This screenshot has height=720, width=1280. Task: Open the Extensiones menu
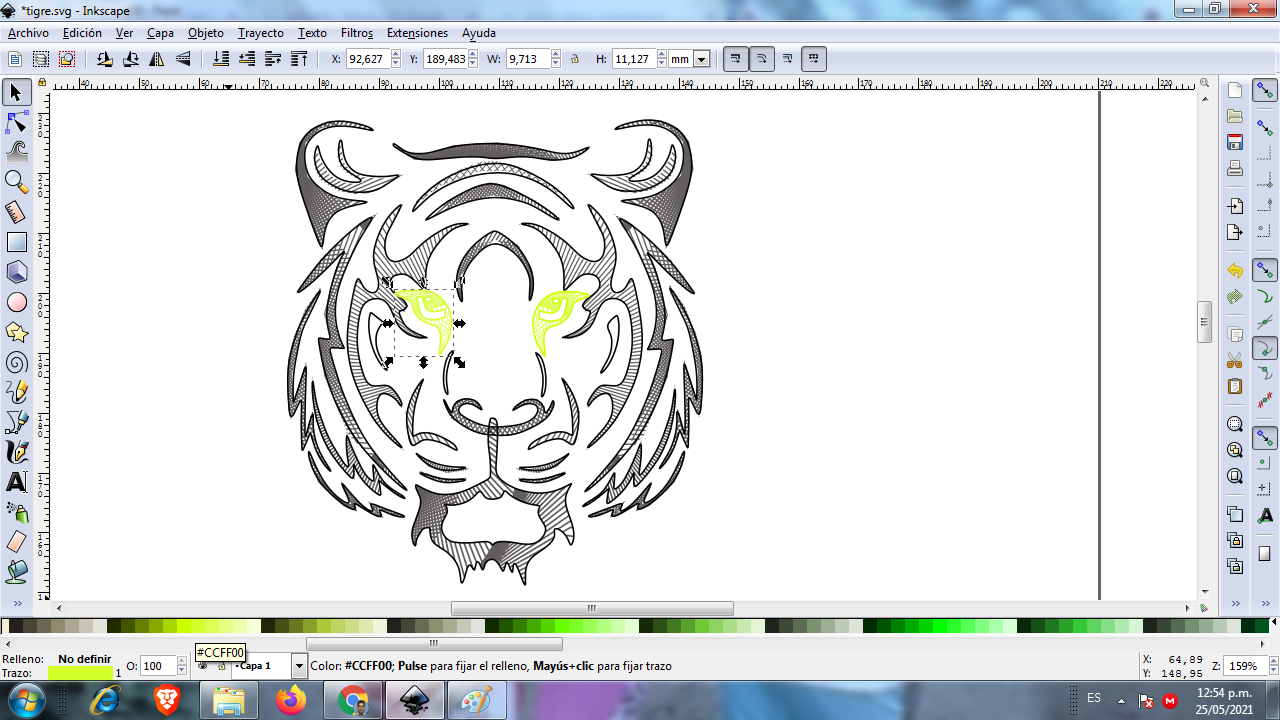(x=417, y=33)
